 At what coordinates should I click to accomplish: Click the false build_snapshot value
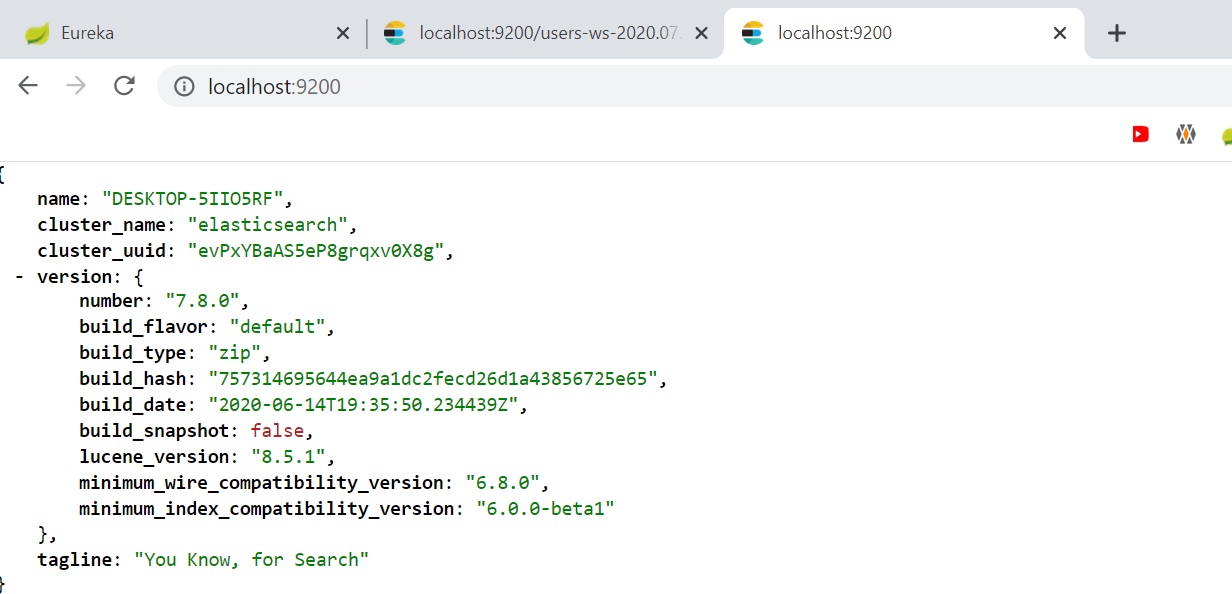(x=276, y=431)
